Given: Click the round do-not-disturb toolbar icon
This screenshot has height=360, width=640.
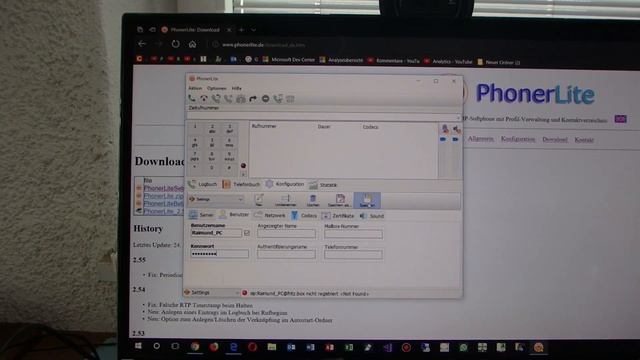Looking at the screenshot, I should pos(265,99).
